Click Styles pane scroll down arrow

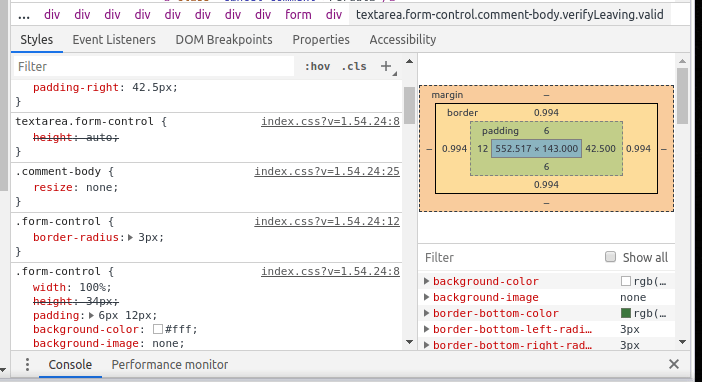tap(409, 342)
